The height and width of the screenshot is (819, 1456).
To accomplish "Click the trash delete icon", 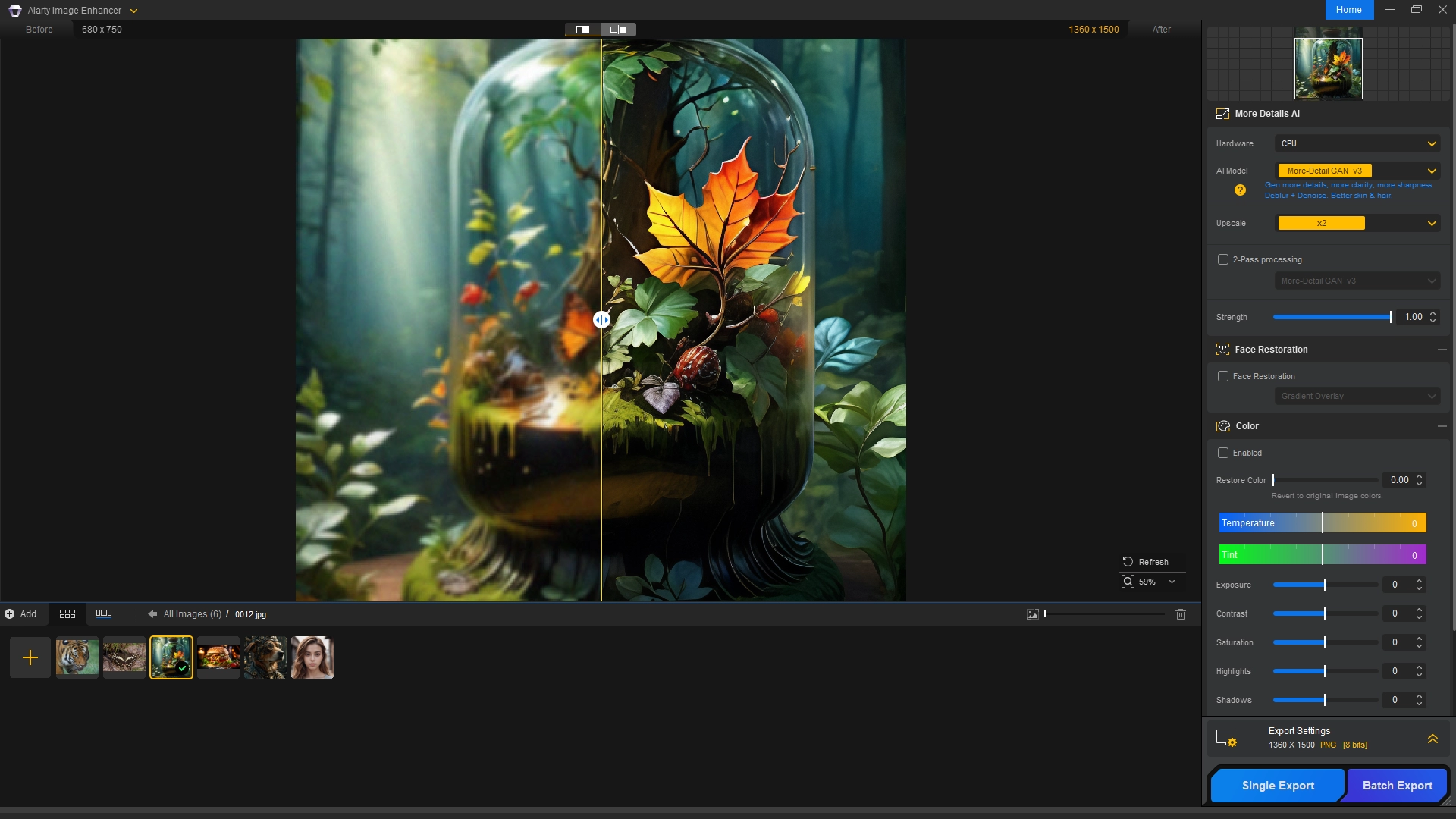I will point(1180,614).
